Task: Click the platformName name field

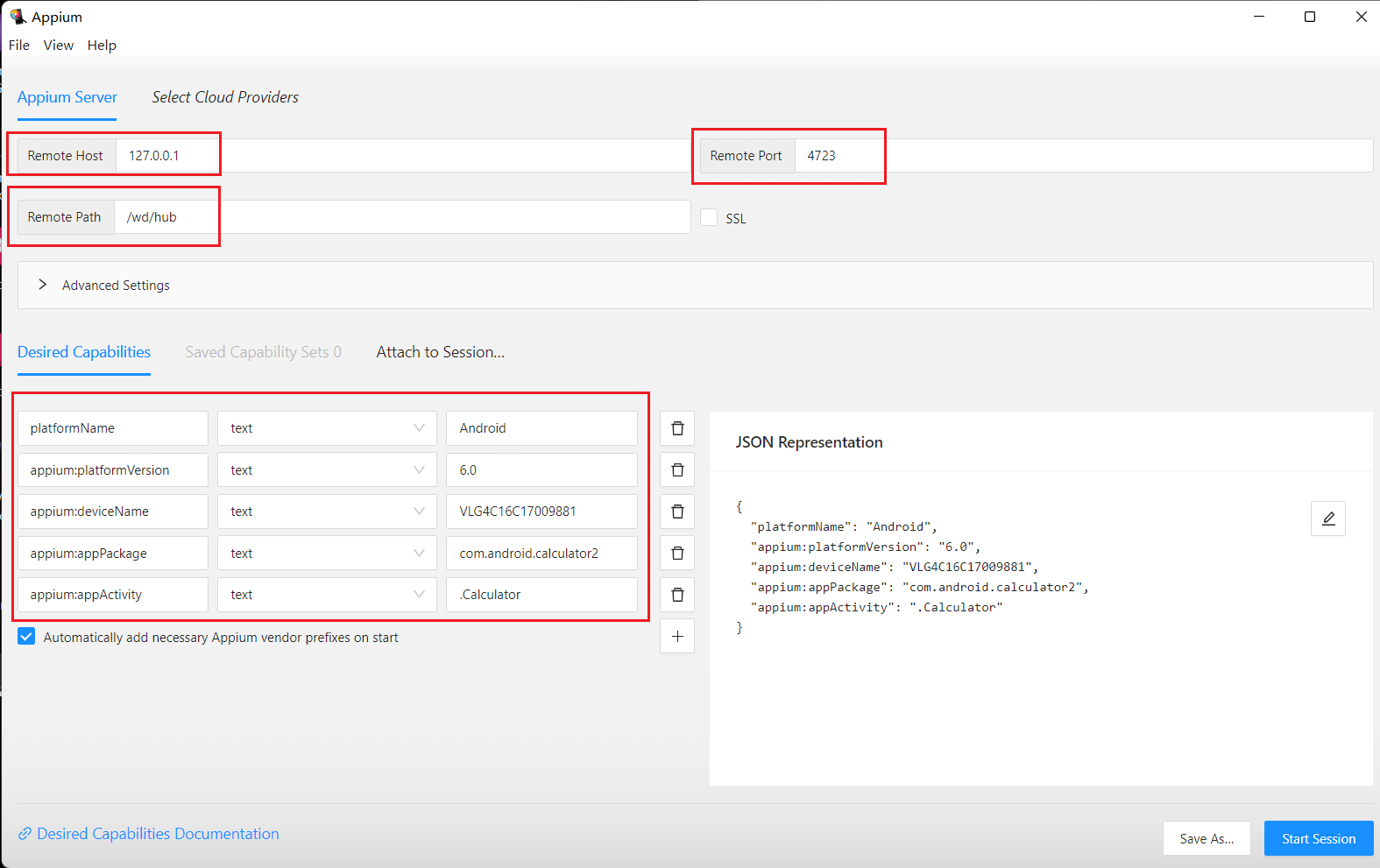Action: (x=113, y=428)
